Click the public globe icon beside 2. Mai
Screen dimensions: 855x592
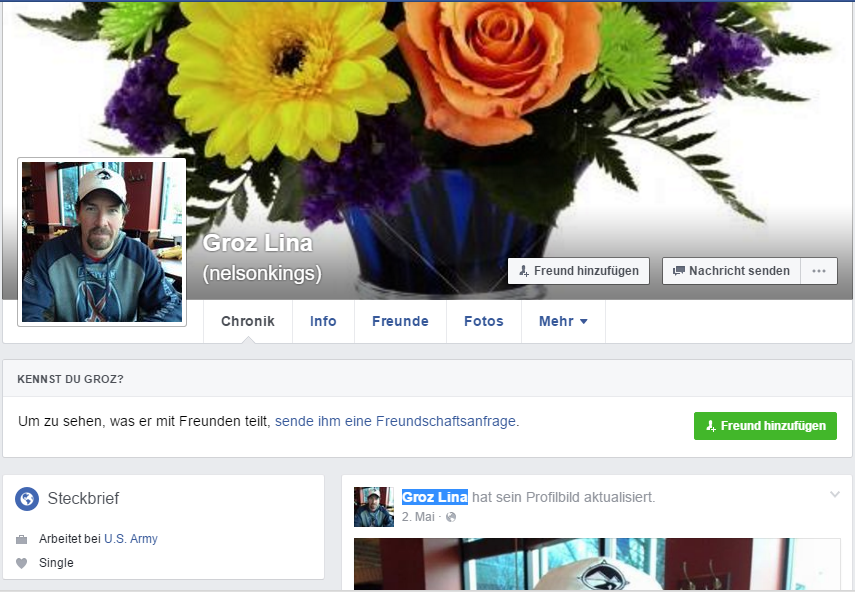(x=451, y=517)
